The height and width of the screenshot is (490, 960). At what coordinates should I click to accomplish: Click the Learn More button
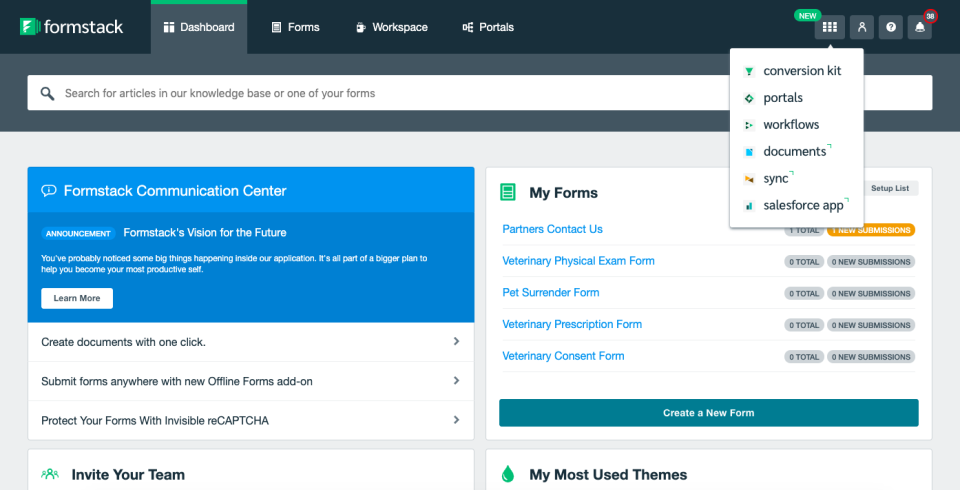(x=77, y=298)
